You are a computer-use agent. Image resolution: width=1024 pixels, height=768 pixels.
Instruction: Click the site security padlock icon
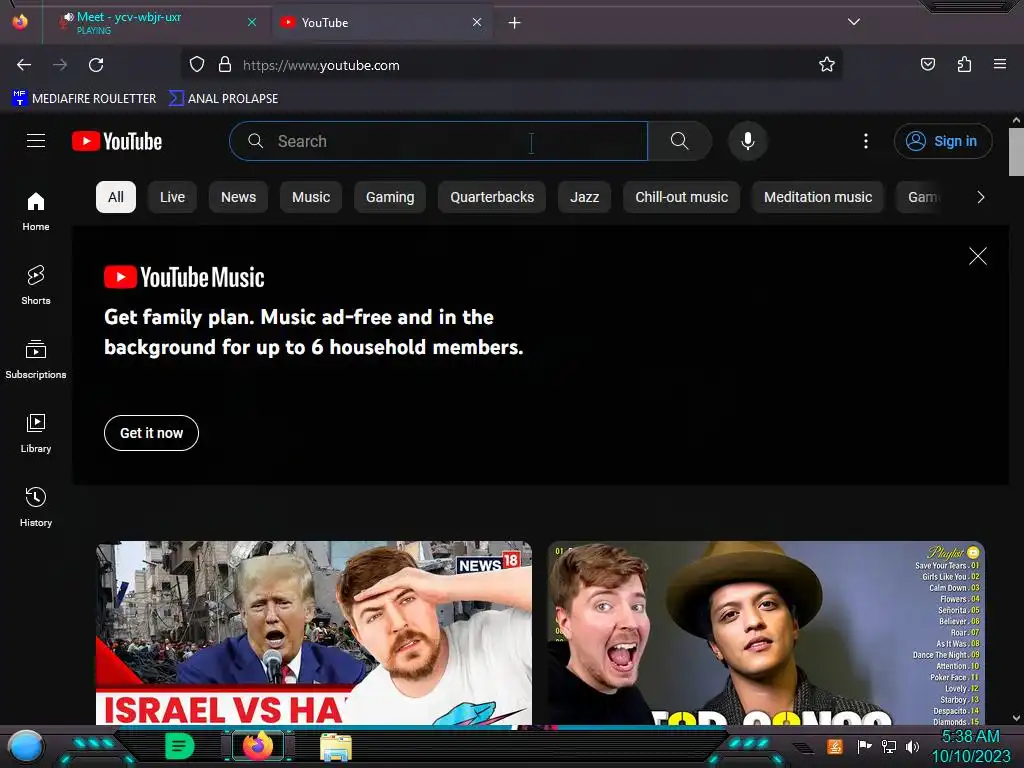pos(225,65)
